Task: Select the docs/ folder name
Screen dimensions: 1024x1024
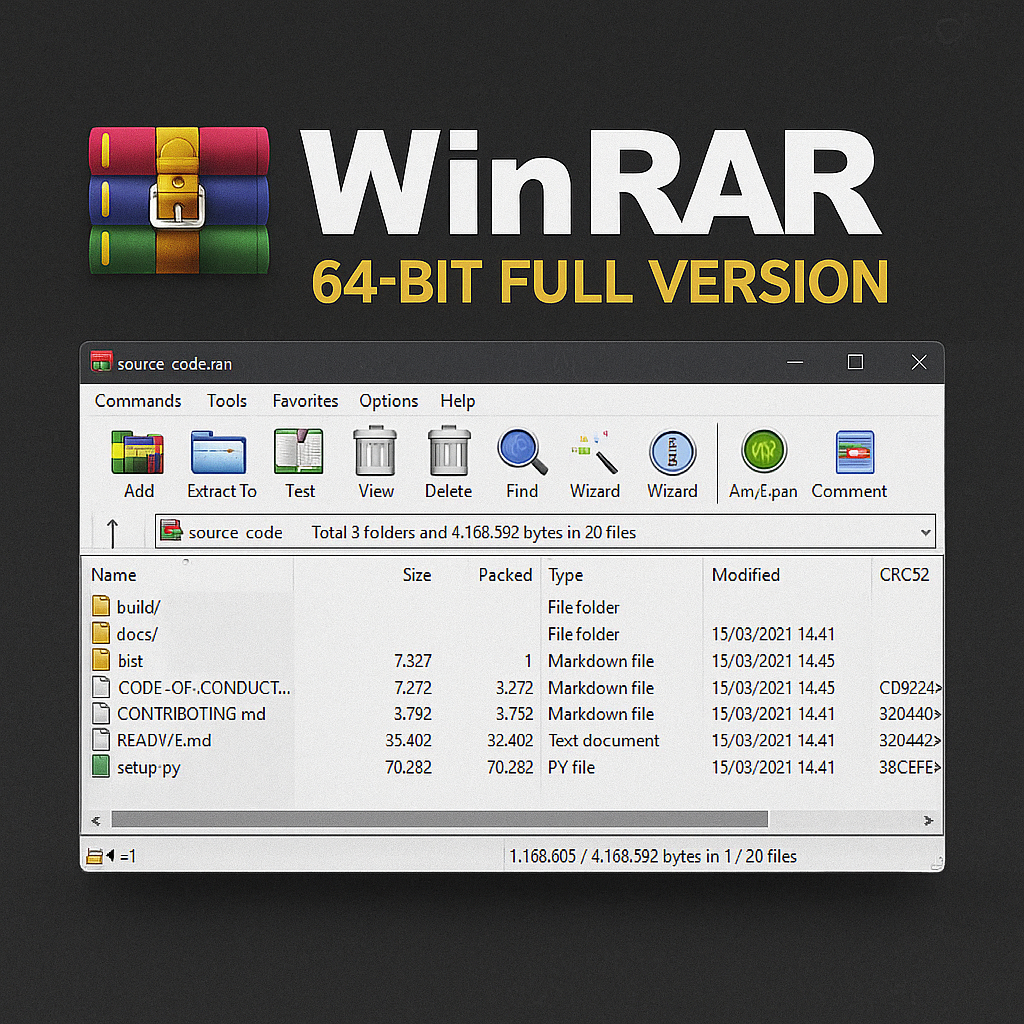Action: (137, 633)
